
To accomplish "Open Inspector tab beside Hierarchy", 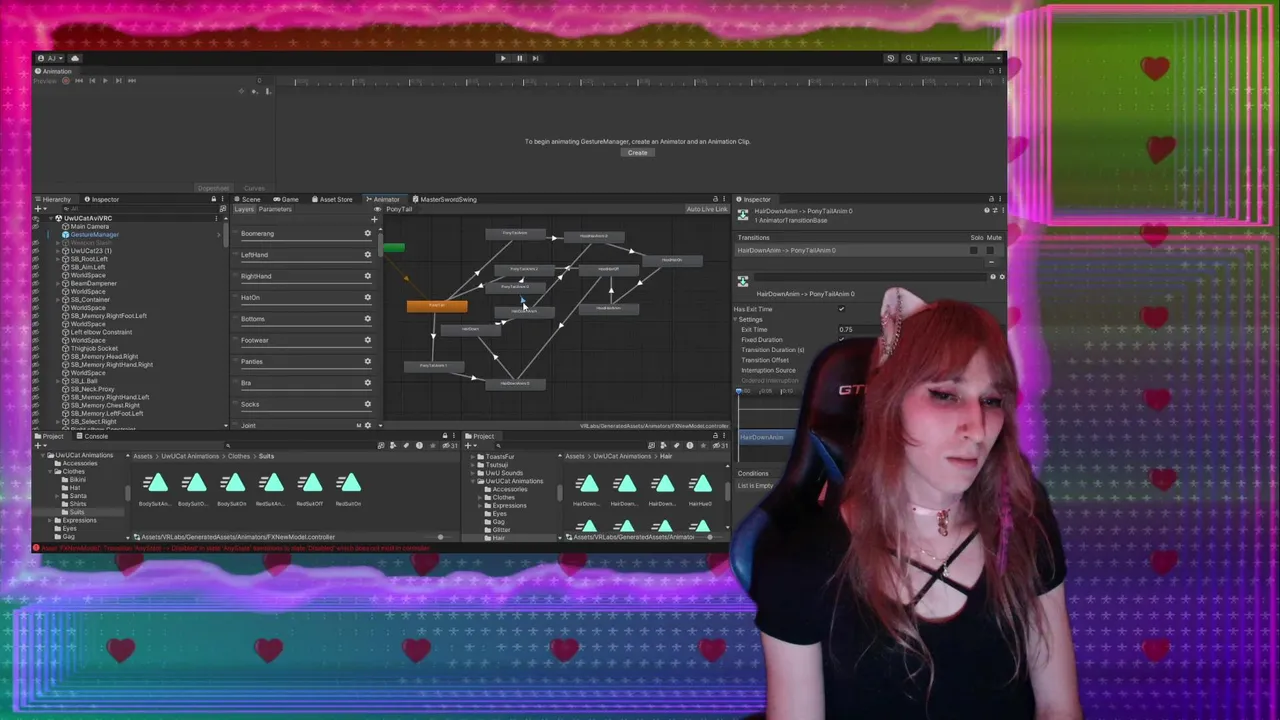I will tap(102, 199).
